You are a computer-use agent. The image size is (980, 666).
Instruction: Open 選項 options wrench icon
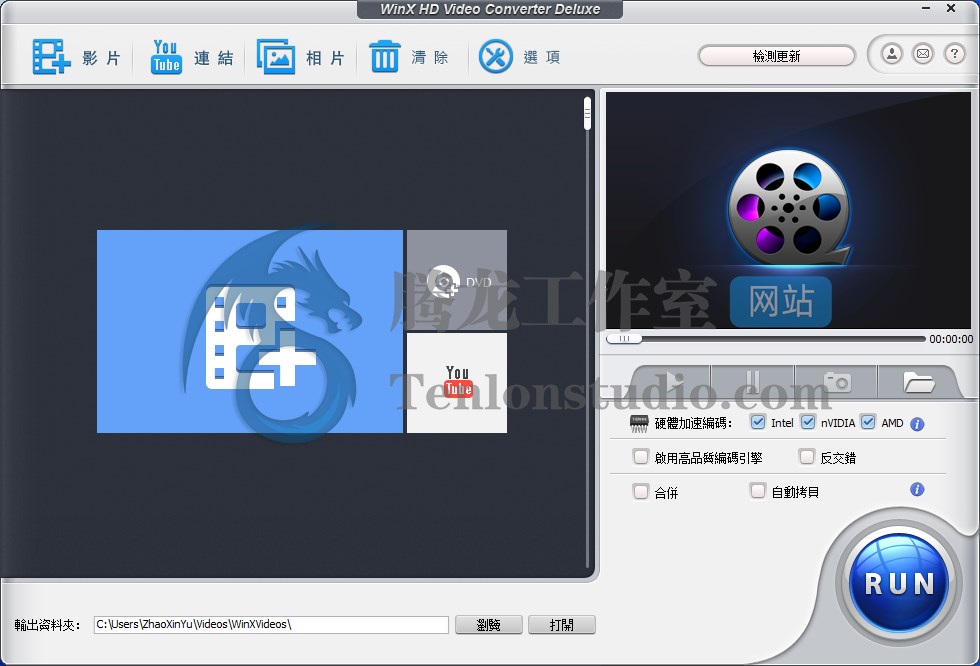[496, 57]
